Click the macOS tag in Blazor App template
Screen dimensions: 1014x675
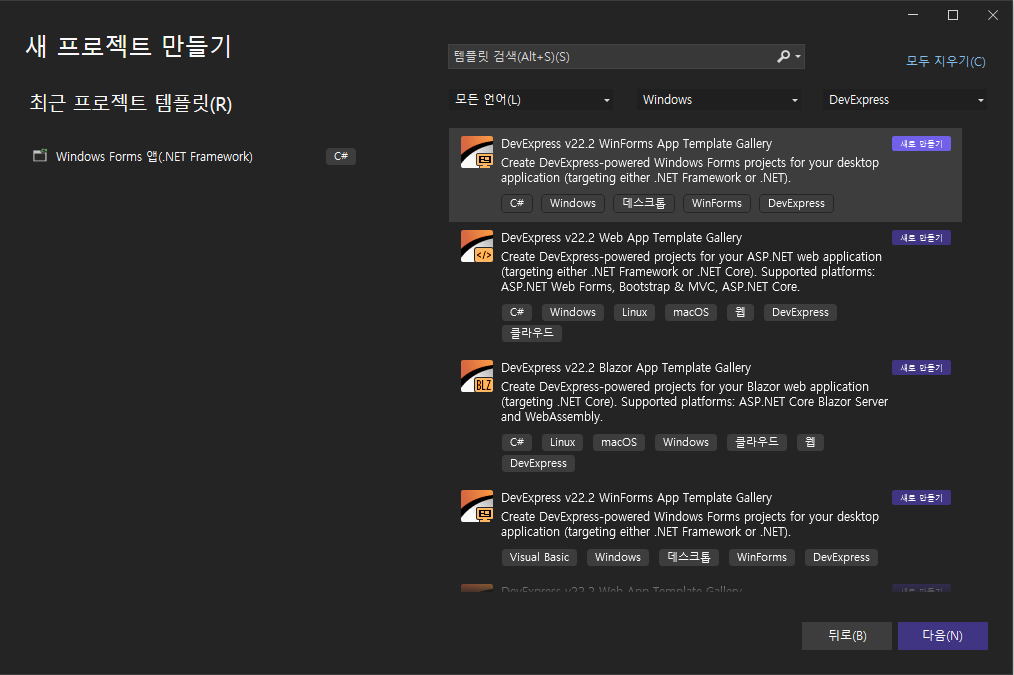pyautogui.click(x=619, y=442)
